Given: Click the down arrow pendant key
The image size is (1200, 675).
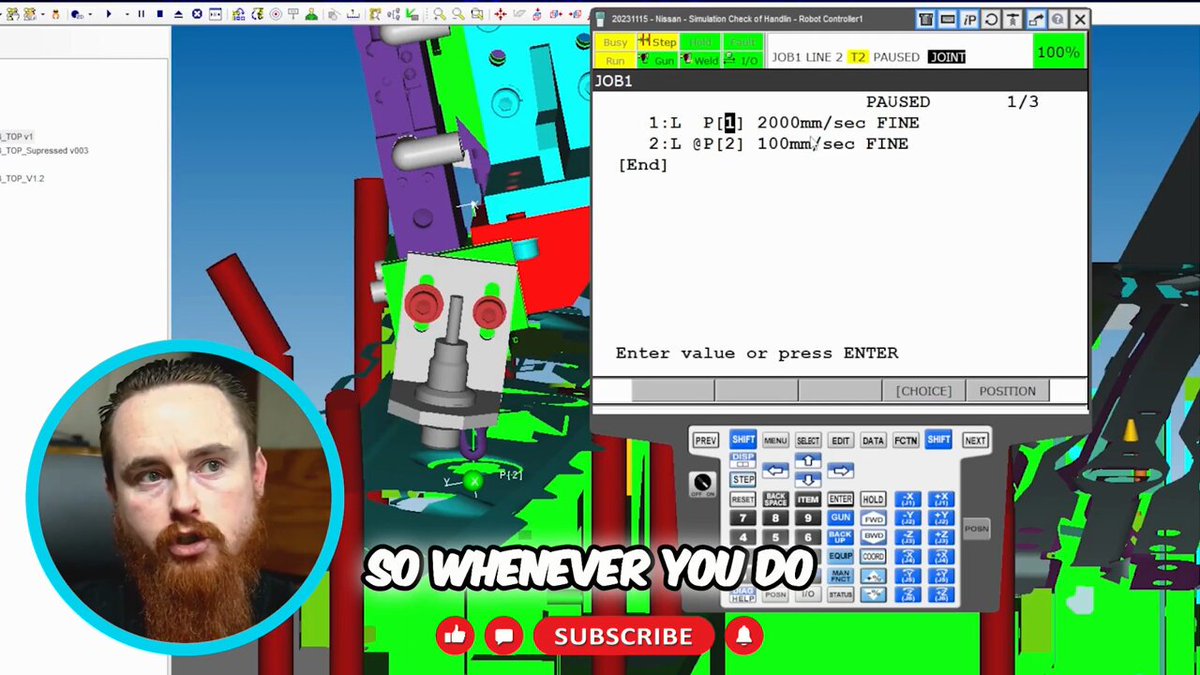Looking at the screenshot, I should click(808, 480).
